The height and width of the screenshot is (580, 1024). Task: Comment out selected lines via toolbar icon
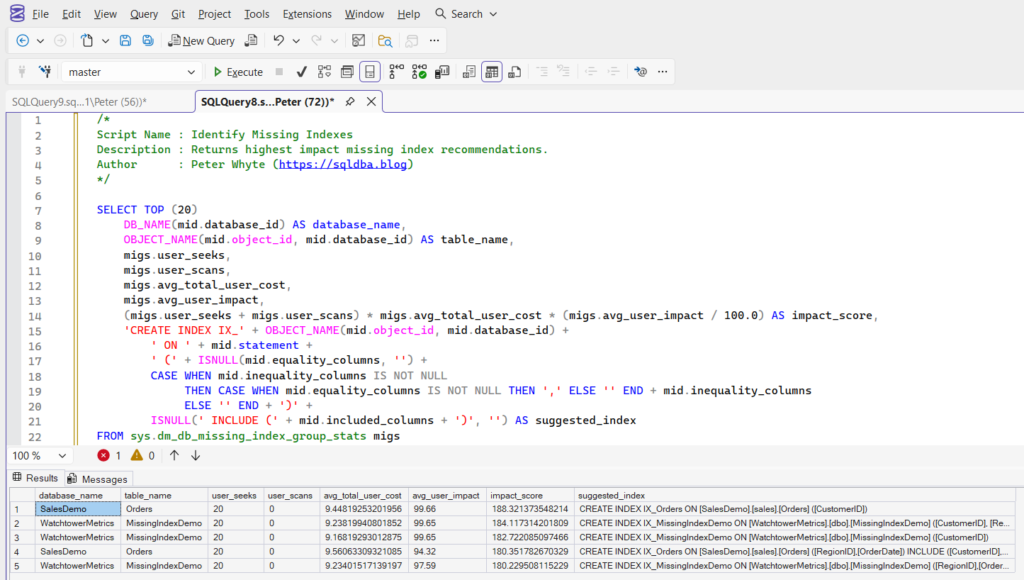tap(543, 71)
